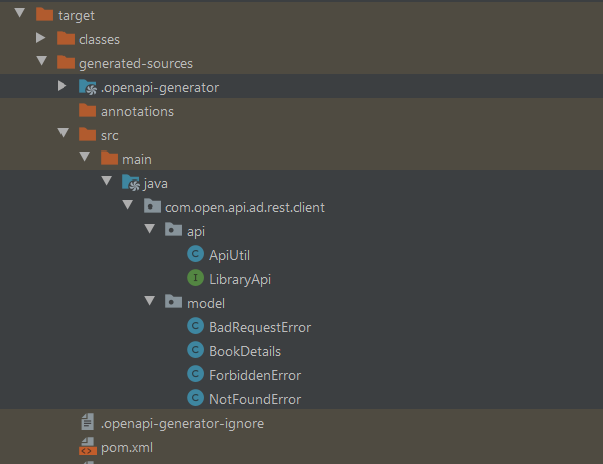The height and width of the screenshot is (464, 603).
Task: Click the .openapi-generator source folder icon
Action: click(88, 87)
